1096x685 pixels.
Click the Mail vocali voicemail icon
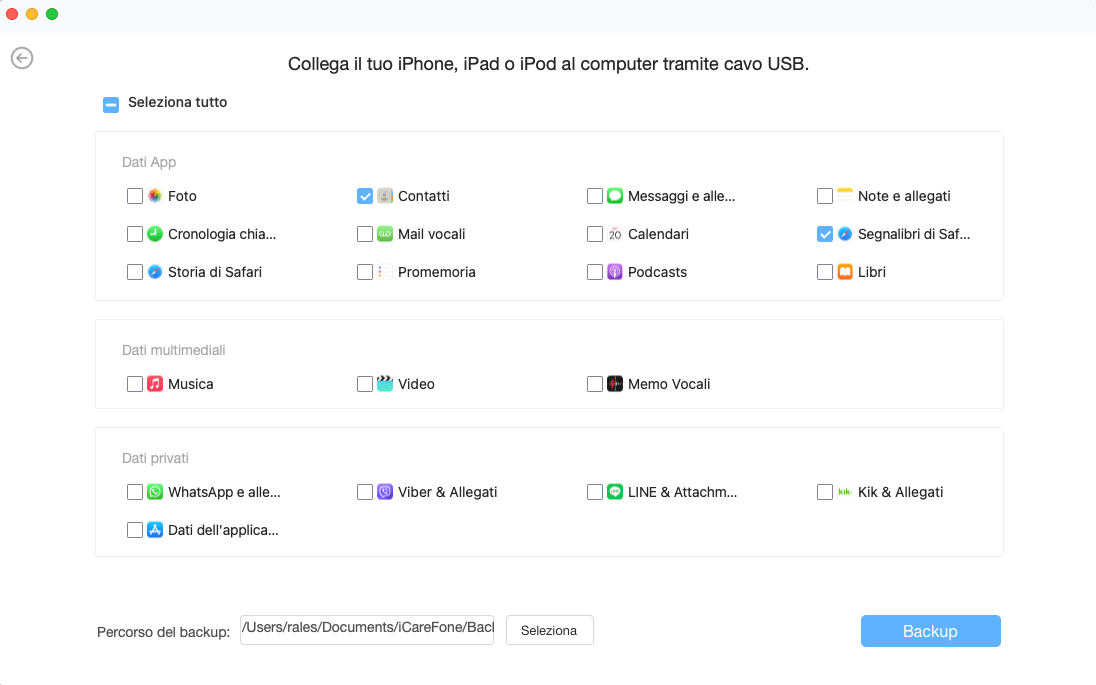385,234
